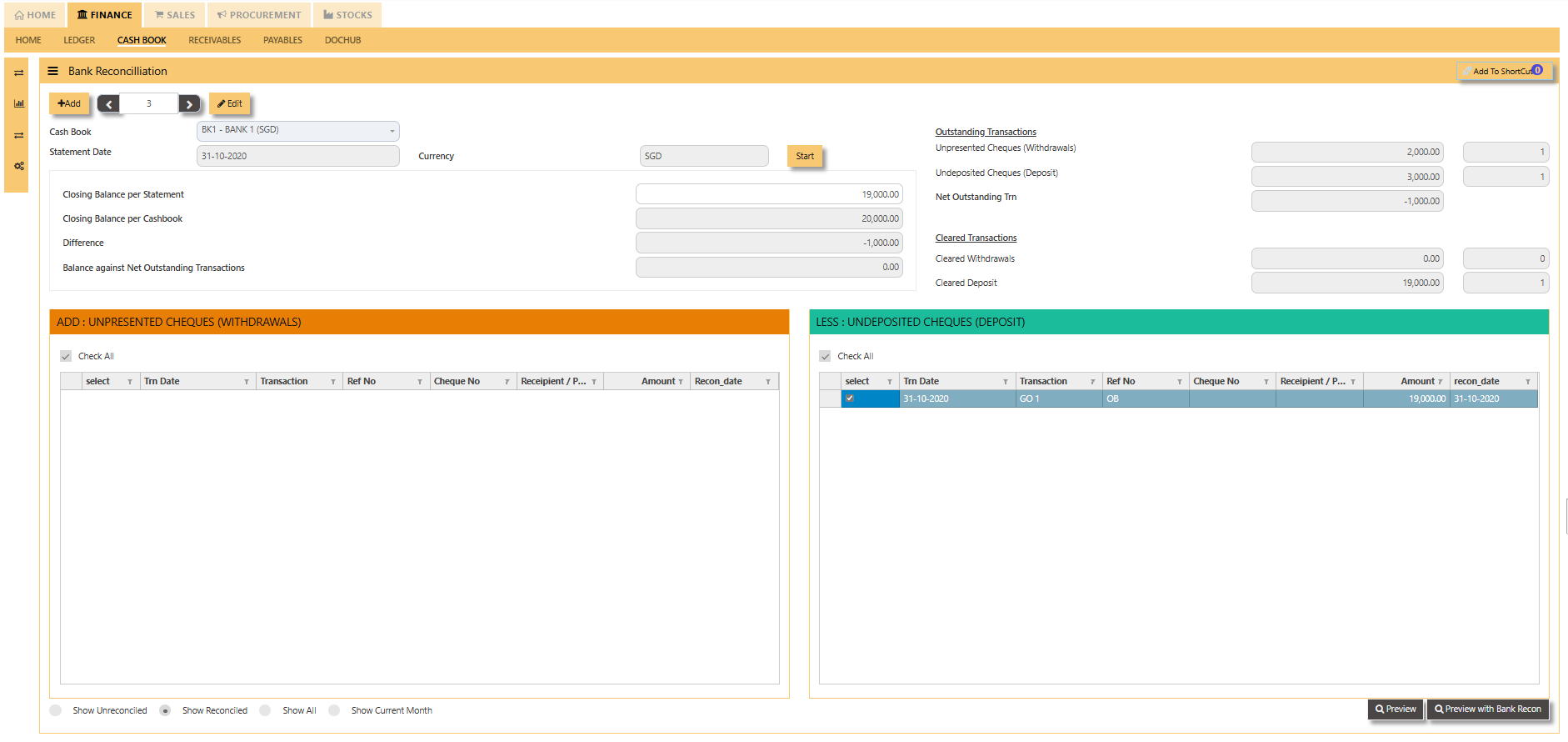Go to the next record arrow
Image resolution: width=1568 pixels, height=742 pixels.
click(x=189, y=104)
